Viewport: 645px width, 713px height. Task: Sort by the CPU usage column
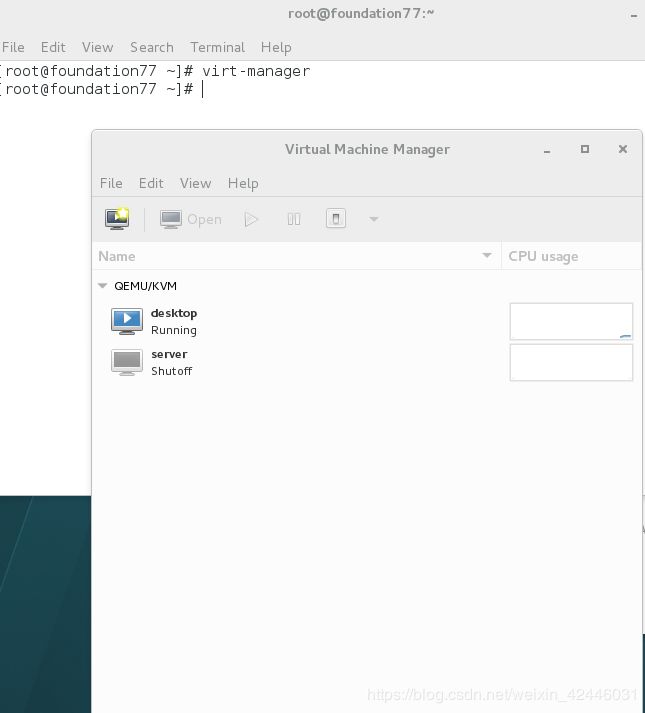[571, 256]
